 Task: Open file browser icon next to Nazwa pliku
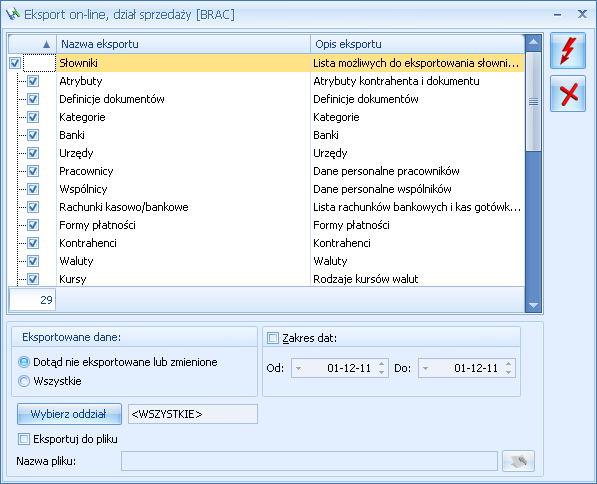click(518, 461)
